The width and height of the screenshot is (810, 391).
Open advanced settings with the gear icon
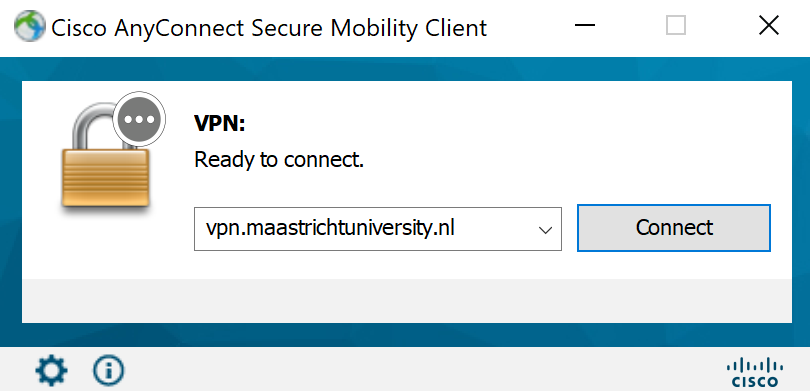(51, 370)
